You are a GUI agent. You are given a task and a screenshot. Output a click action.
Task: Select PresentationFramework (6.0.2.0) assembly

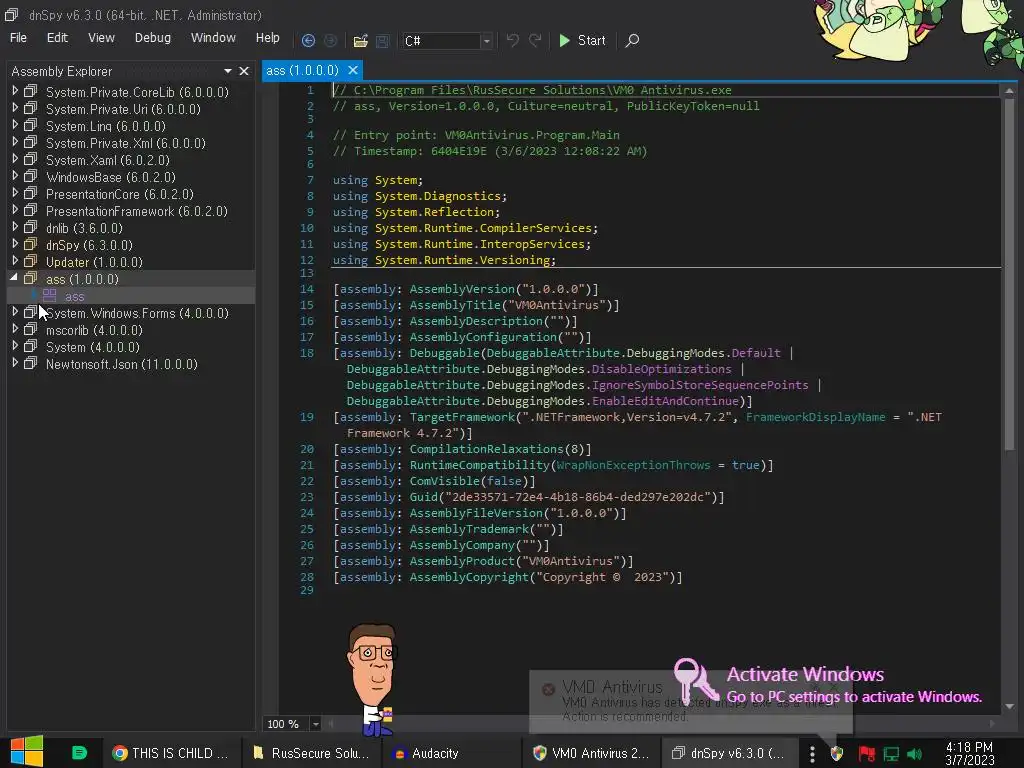(x=136, y=211)
